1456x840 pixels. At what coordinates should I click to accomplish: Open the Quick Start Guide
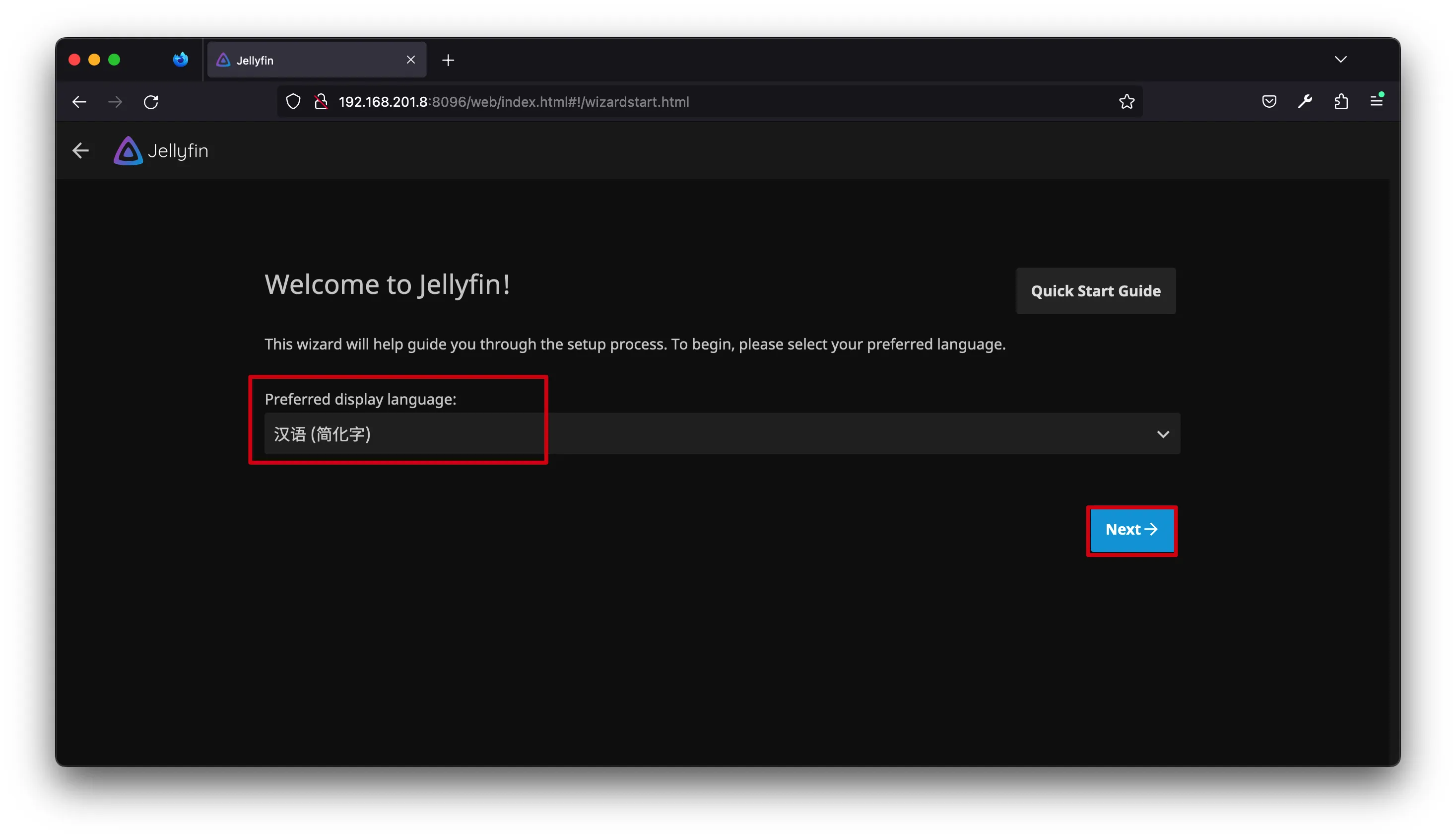tap(1096, 291)
